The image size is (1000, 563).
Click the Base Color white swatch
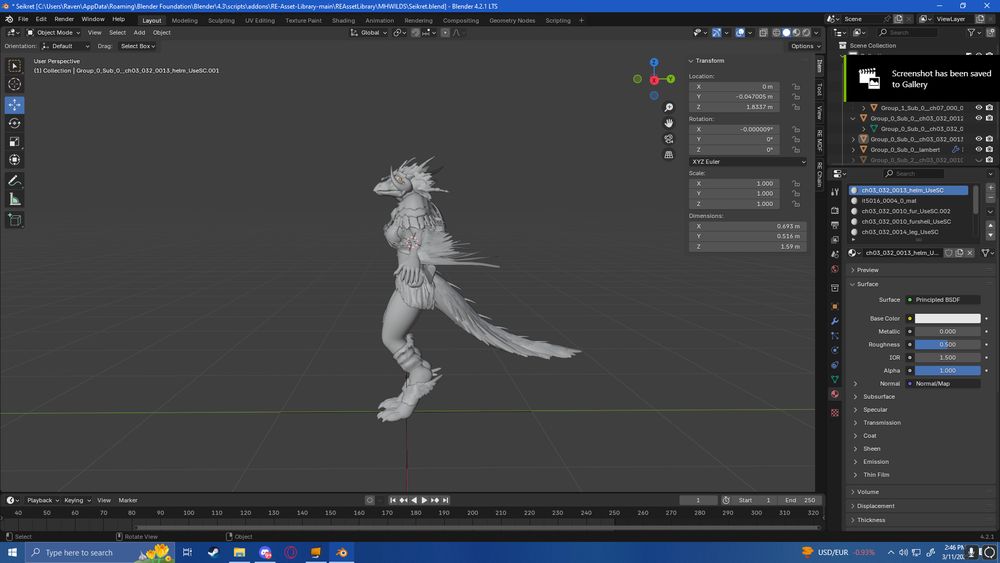(947, 319)
